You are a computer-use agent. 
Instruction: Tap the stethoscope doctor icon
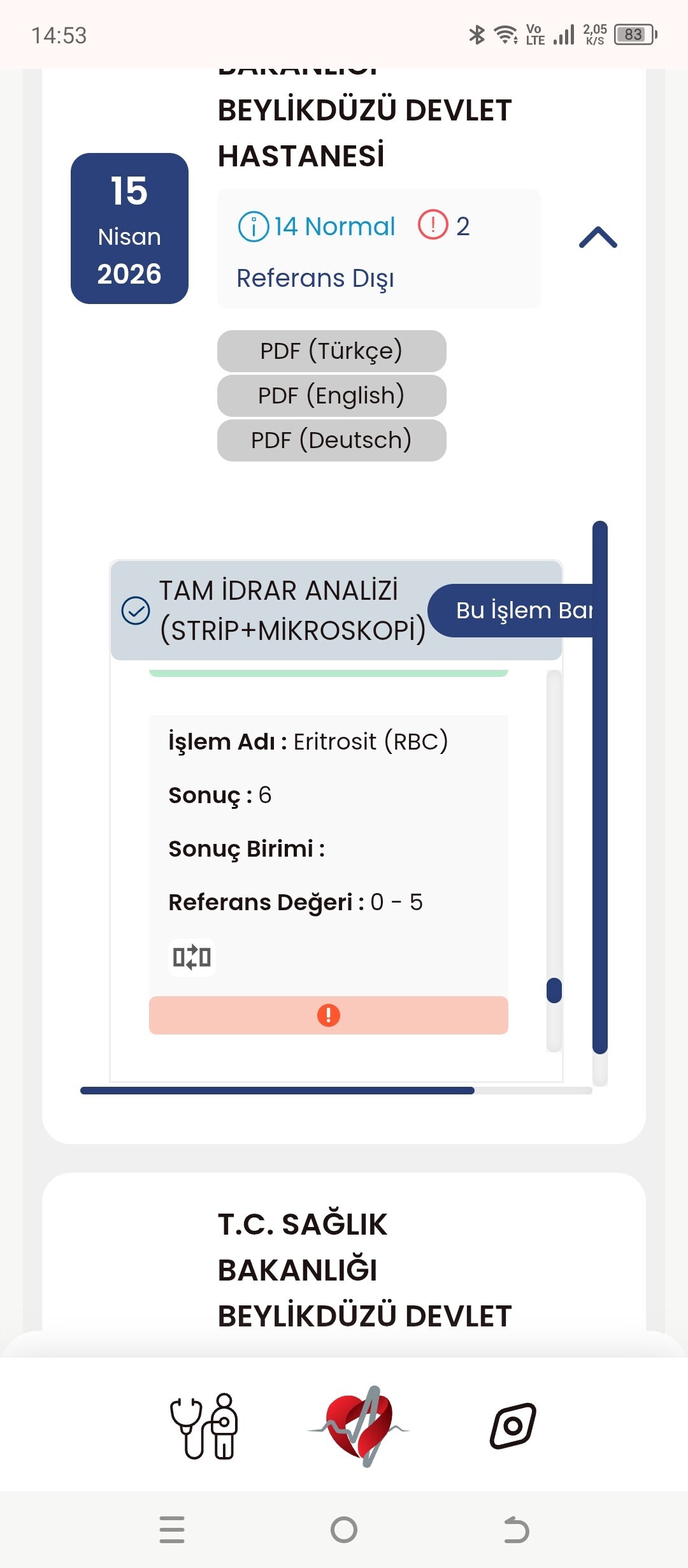coord(203,1426)
